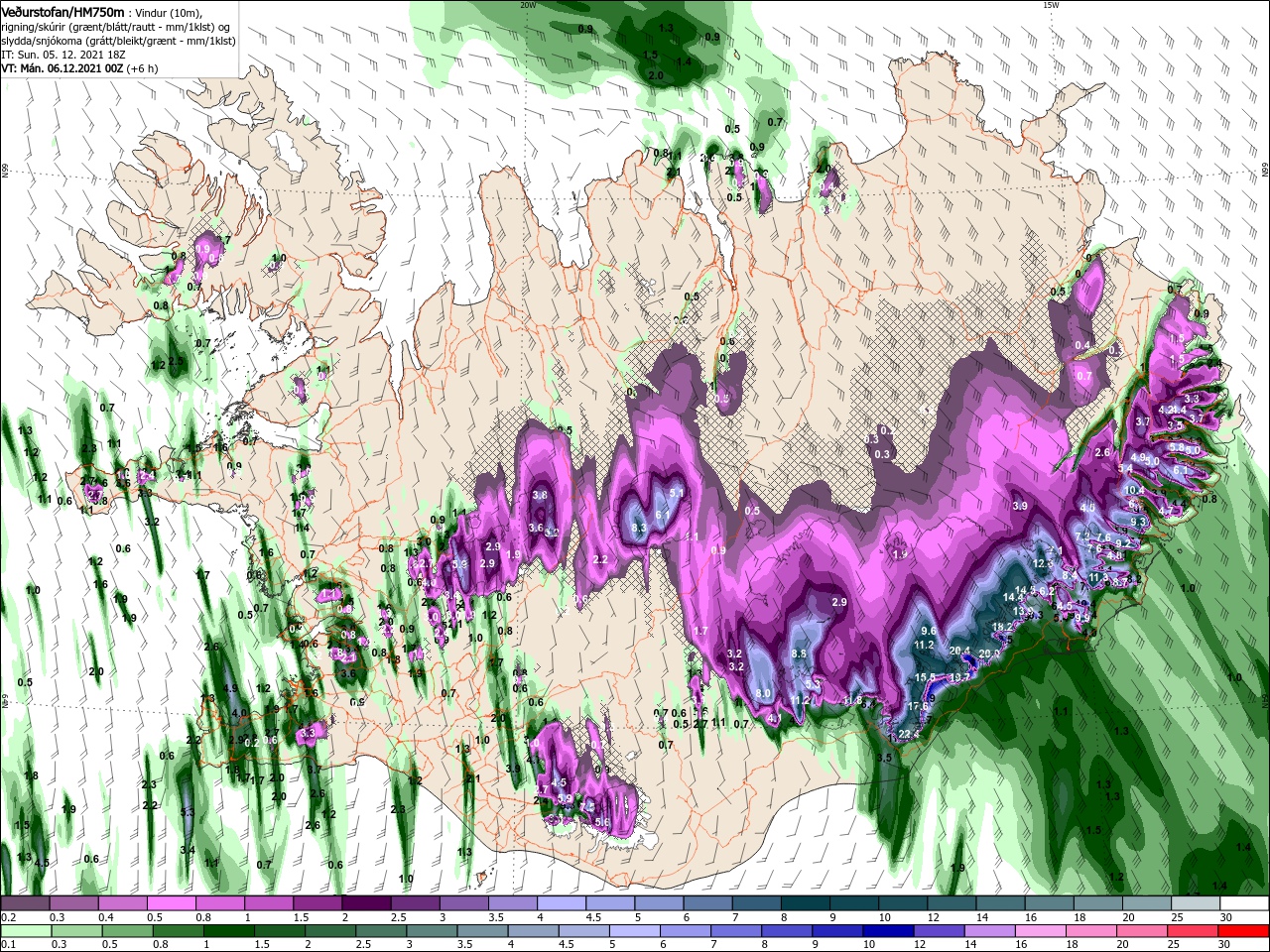Click the lavender 3.5 swatch in upper legend row

click(511, 903)
